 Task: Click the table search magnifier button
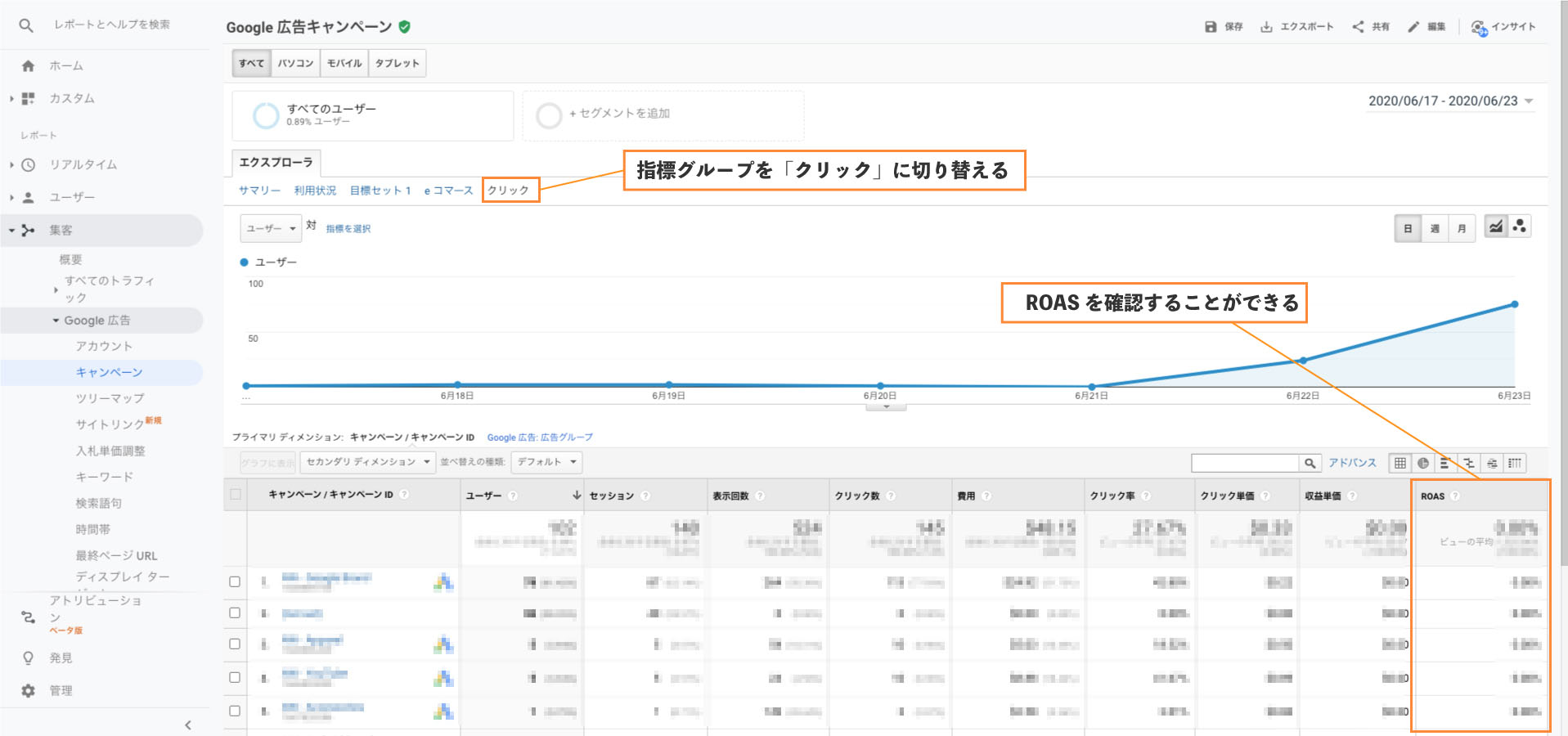click(x=1310, y=464)
